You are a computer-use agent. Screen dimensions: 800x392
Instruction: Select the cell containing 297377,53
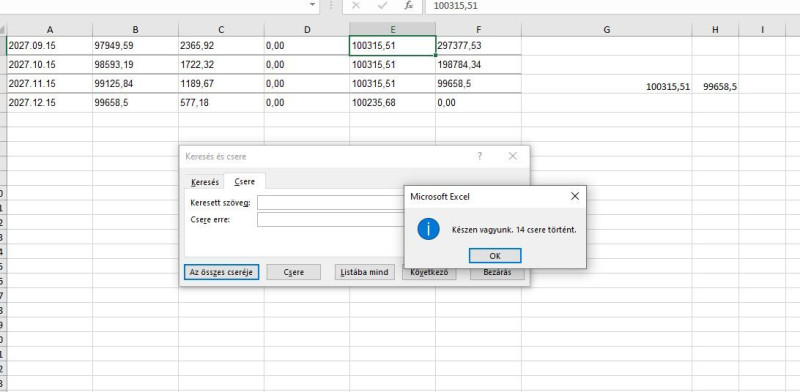click(x=478, y=45)
